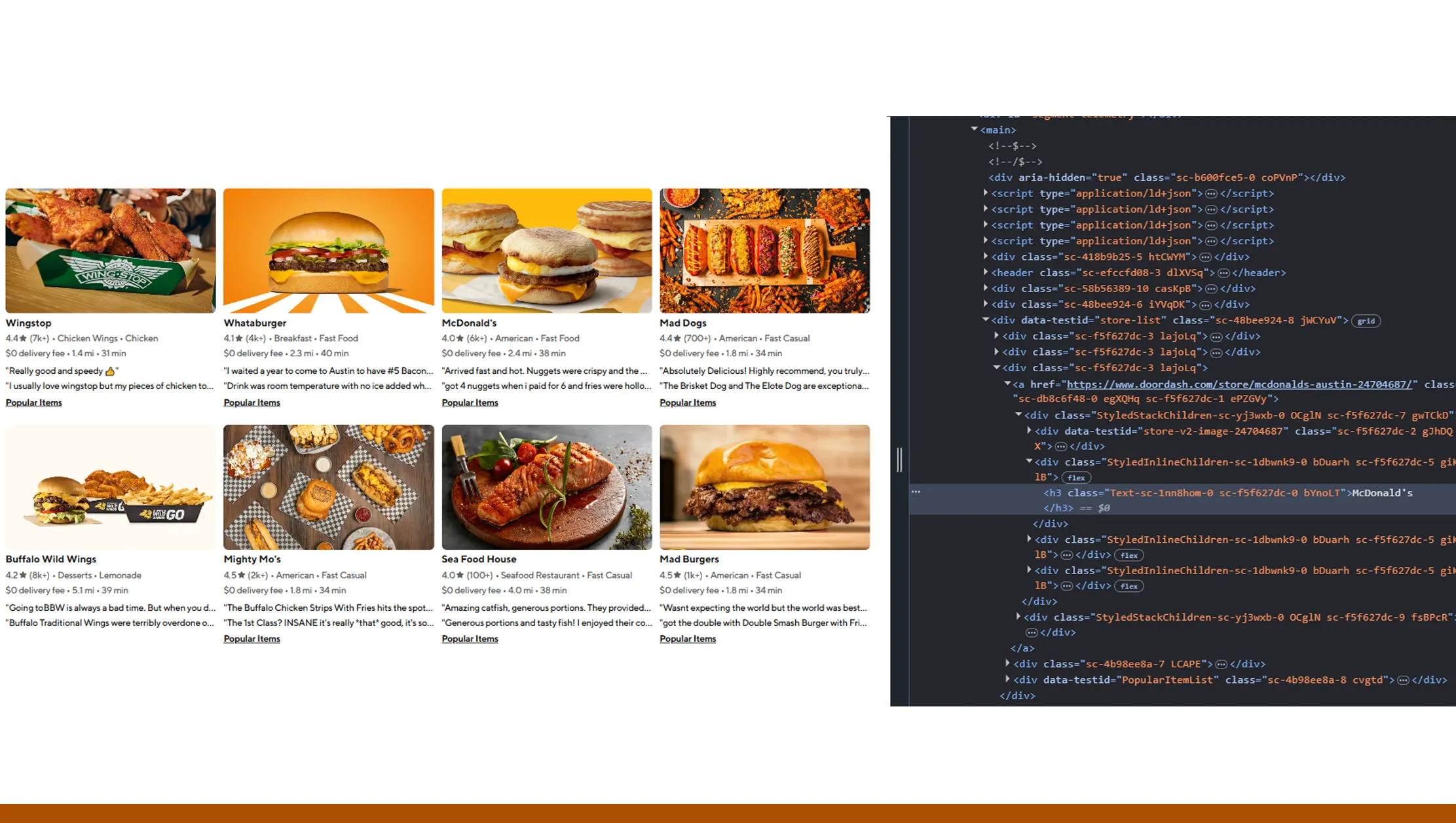The image size is (1456, 823).
Task: Collapse the McDonald's anchor element triangle
Action: click(x=1007, y=384)
